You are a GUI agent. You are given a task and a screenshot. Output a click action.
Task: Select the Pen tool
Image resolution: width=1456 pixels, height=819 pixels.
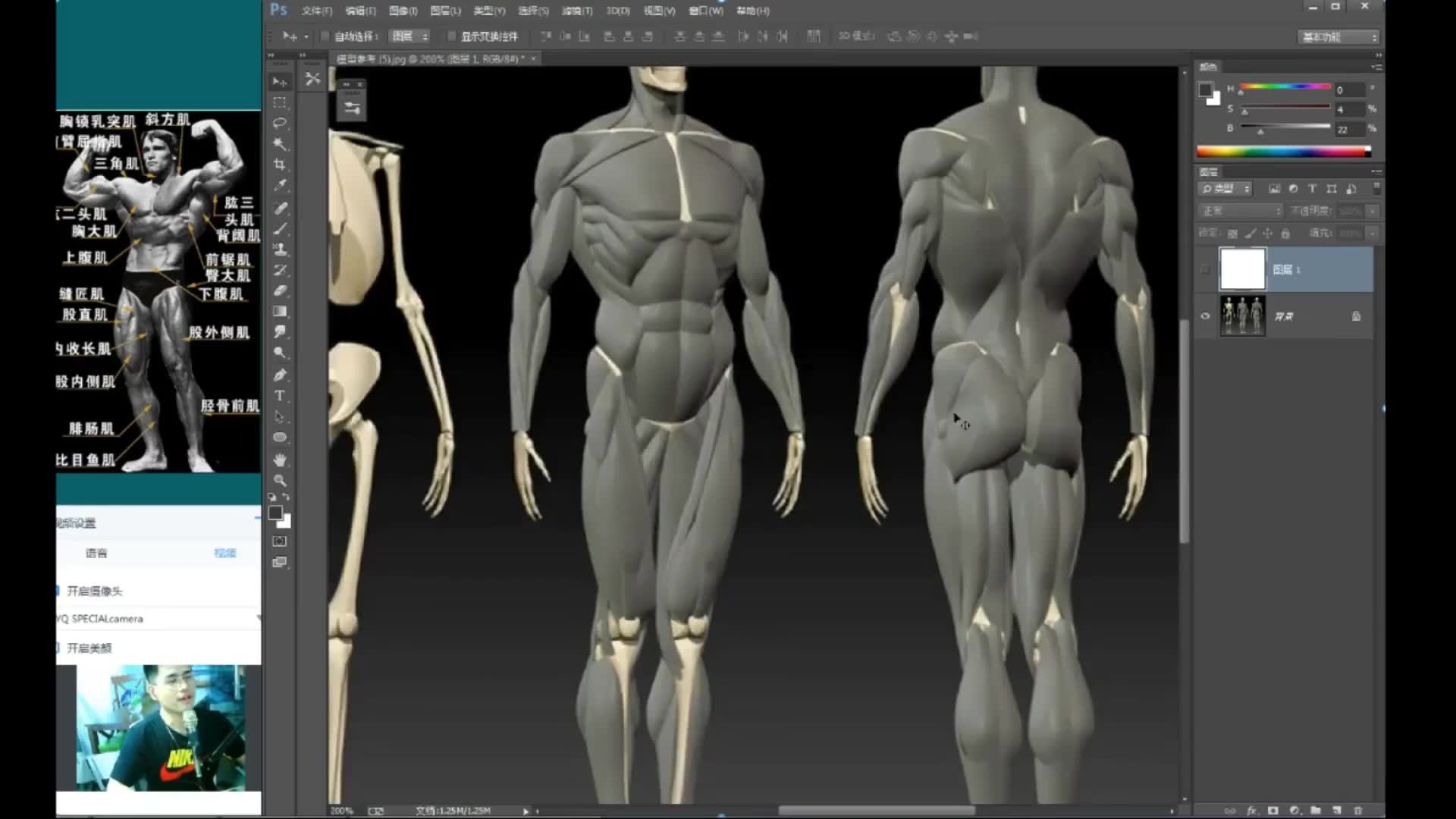pyautogui.click(x=280, y=375)
